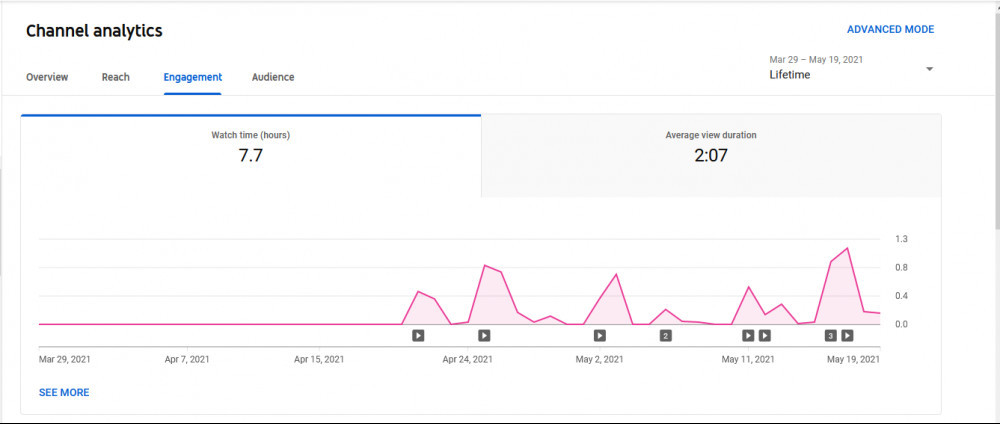Click the video published marker near Apr 21
1000x424 pixels.
[x=418, y=335]
